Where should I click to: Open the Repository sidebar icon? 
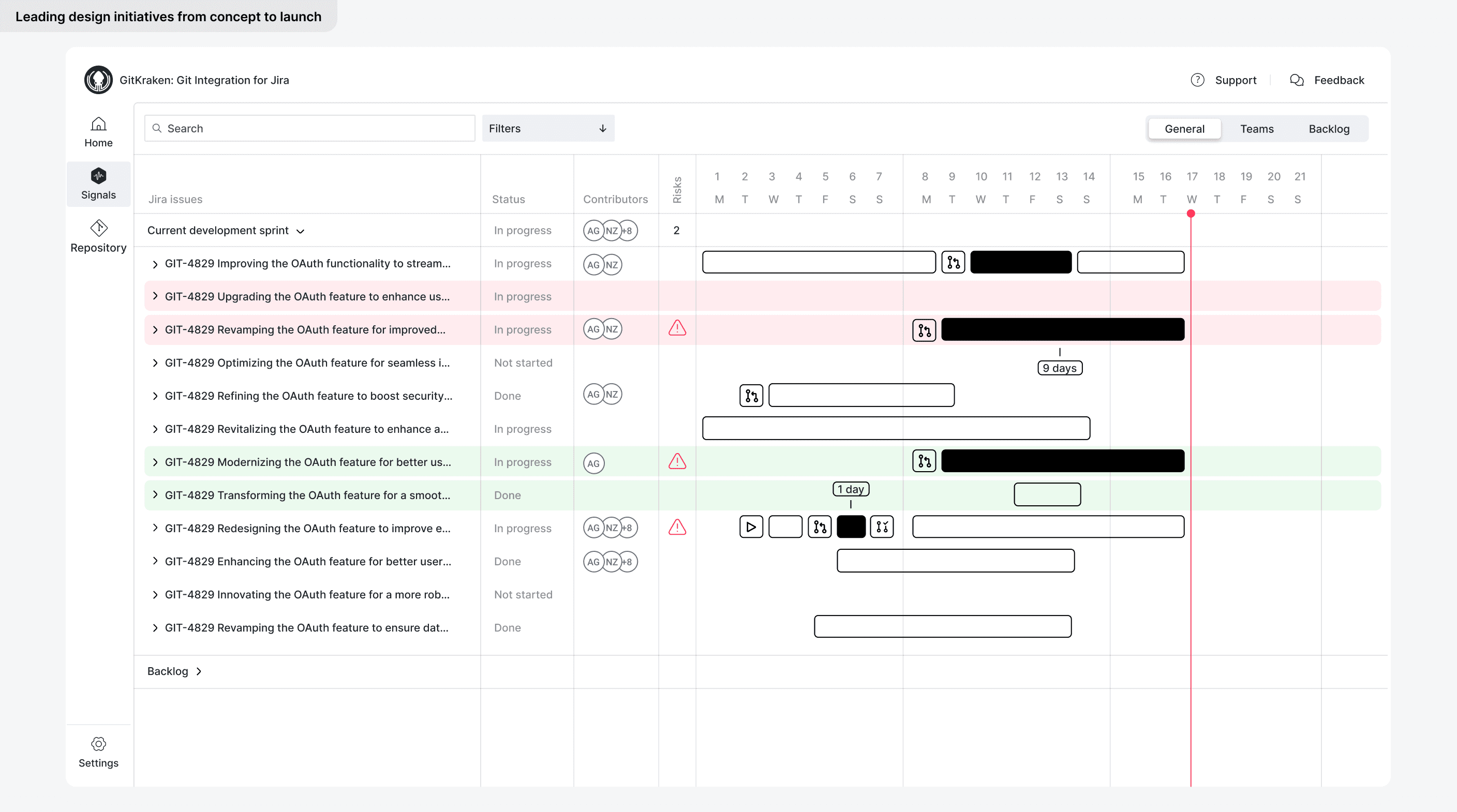(x=98, y=229)
